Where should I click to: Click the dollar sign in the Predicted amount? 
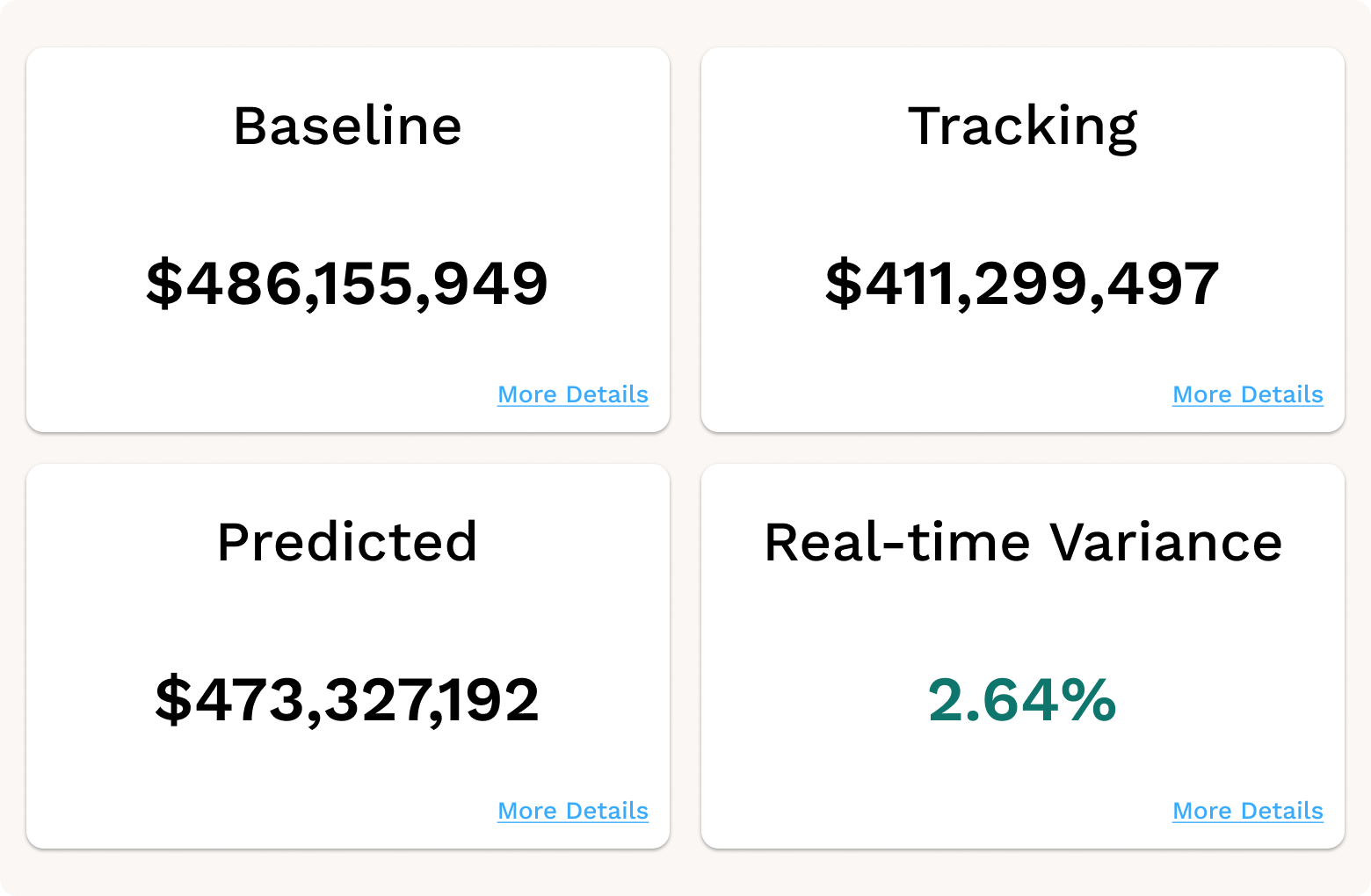pos(173,700)
